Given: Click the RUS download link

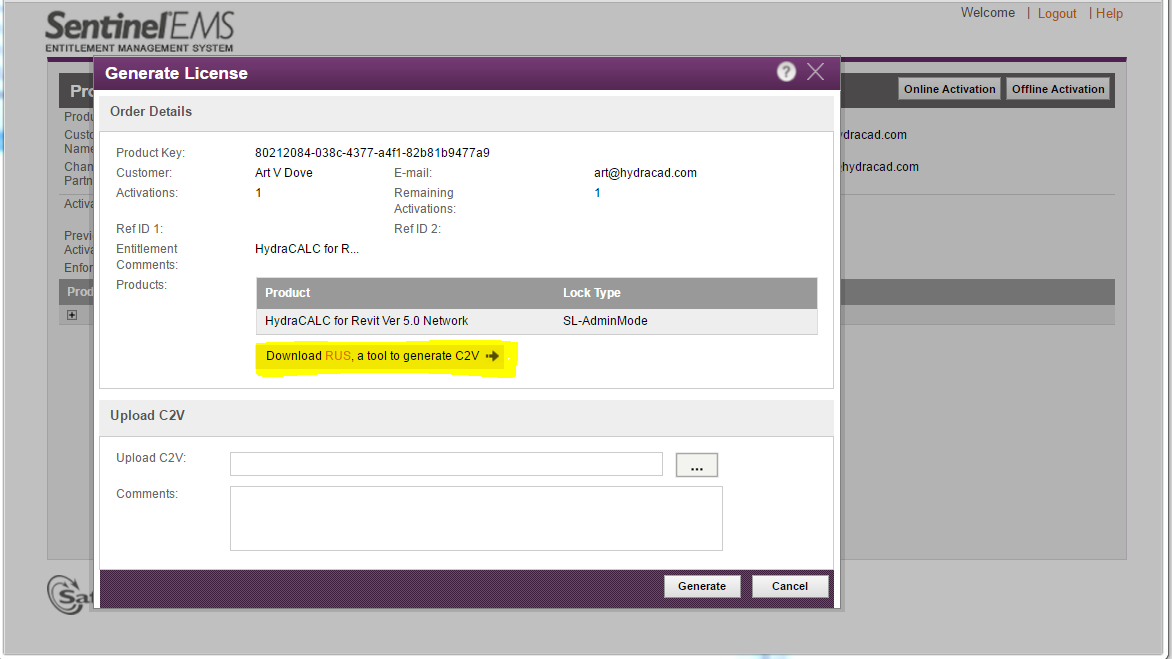Looking at the screenshot, I should [338, 356].
